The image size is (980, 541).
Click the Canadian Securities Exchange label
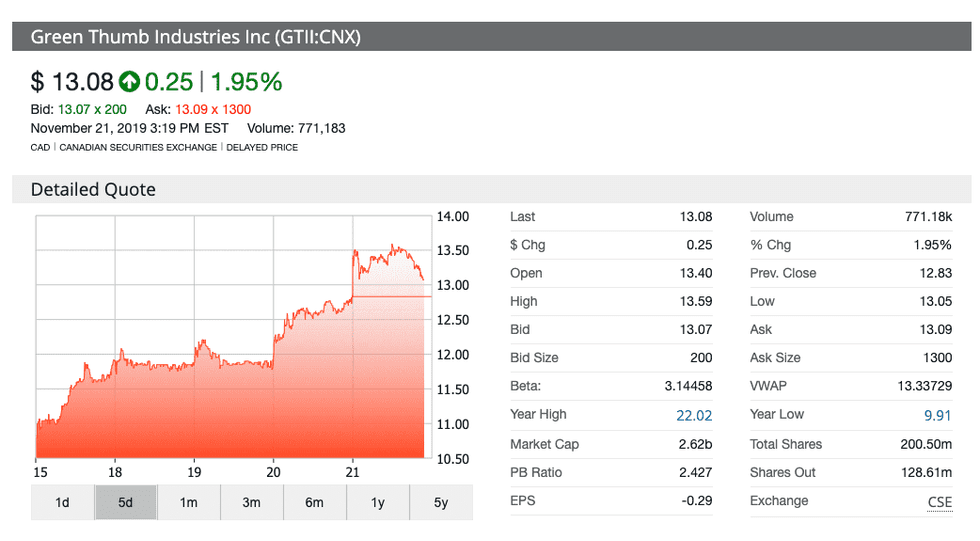138,147
